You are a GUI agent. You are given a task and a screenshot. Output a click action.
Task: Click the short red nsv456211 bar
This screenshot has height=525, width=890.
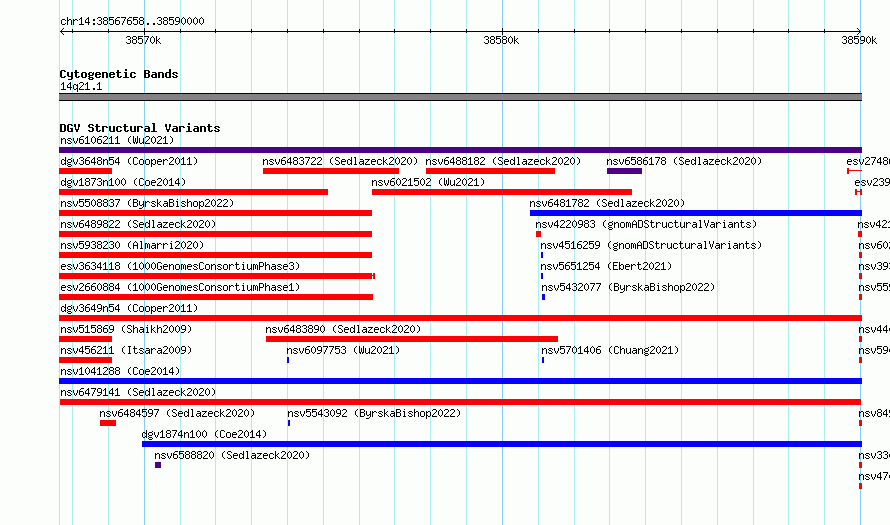click(x=86, y=360)
